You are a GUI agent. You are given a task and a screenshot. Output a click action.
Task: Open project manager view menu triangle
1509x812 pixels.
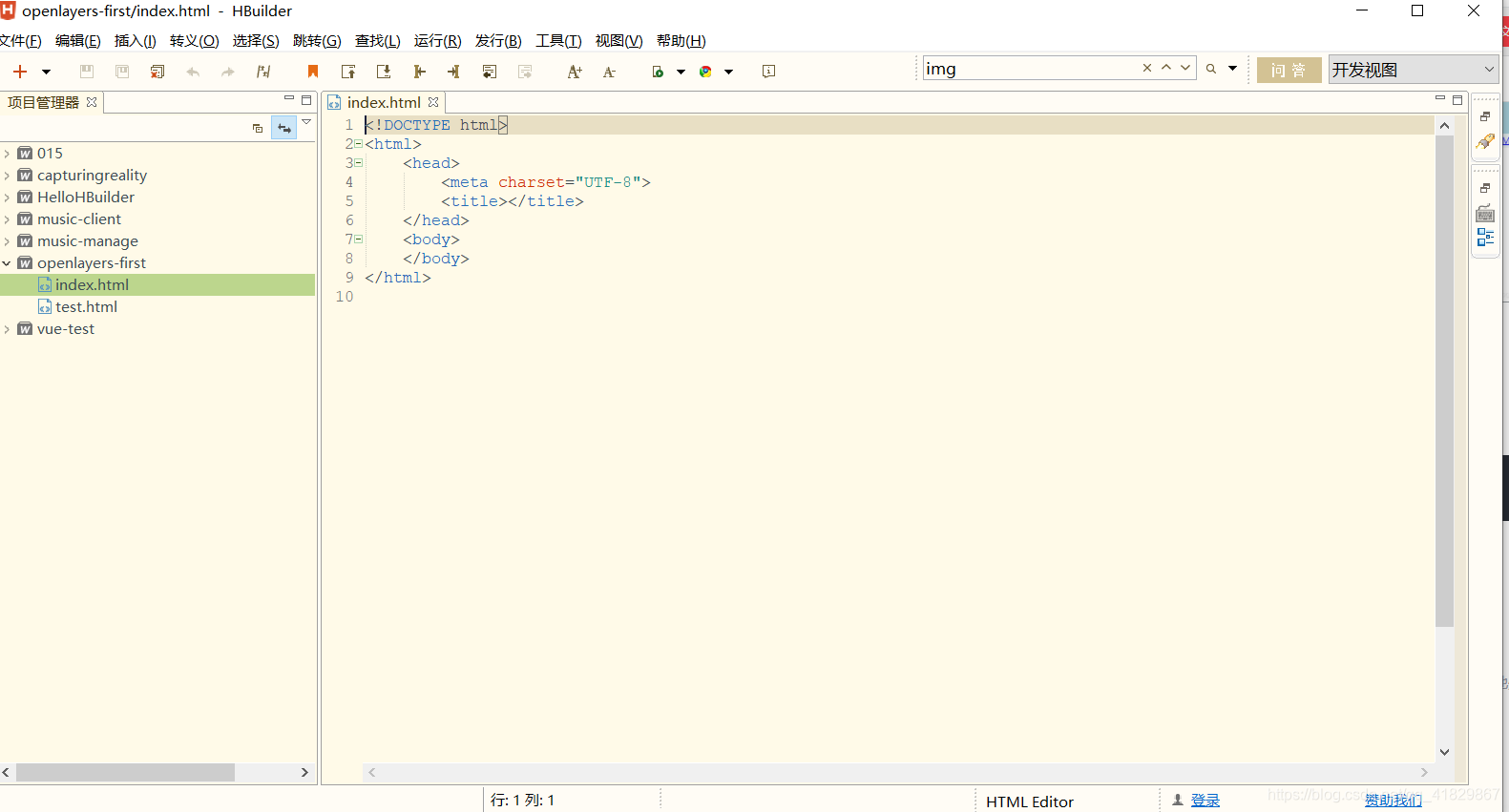click(x=306, y=122)
